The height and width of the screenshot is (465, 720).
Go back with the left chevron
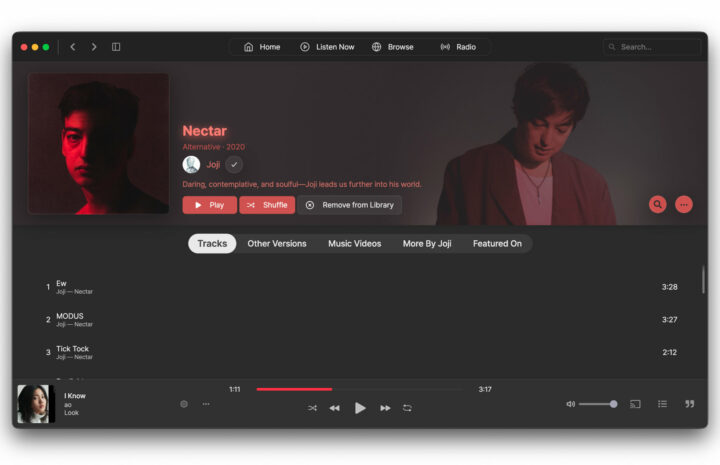[x=73, y=47]
